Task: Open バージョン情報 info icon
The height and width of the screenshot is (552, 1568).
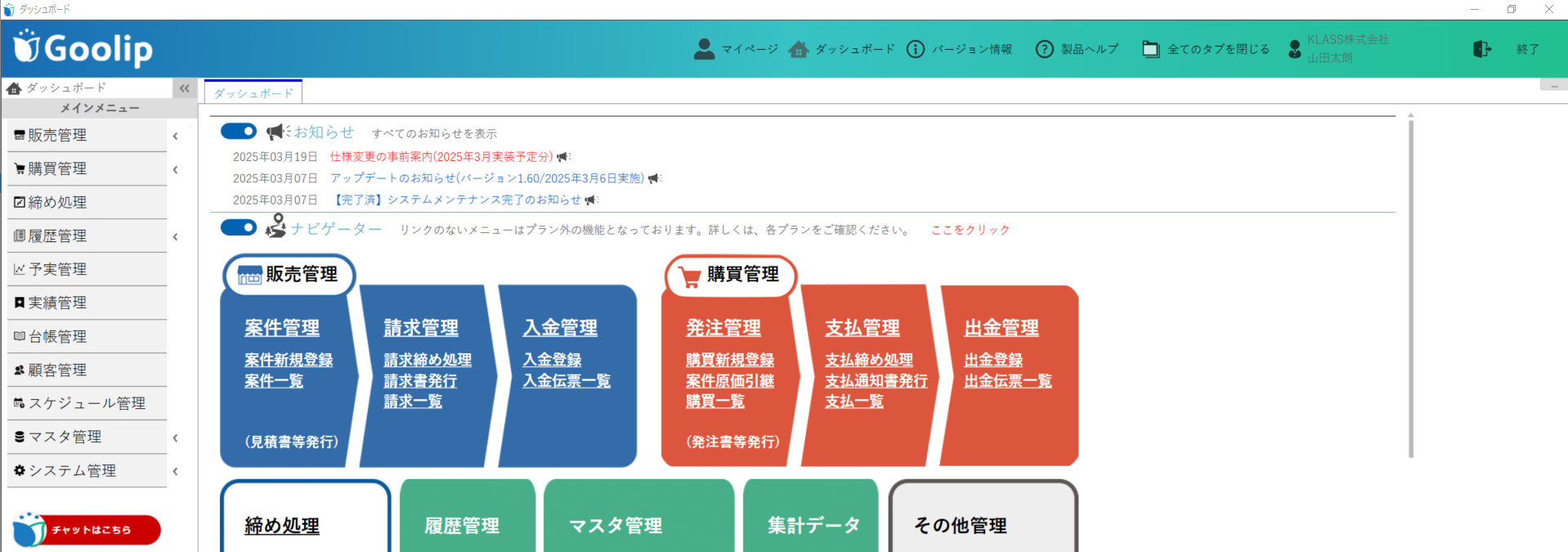Action: (916, 49)
